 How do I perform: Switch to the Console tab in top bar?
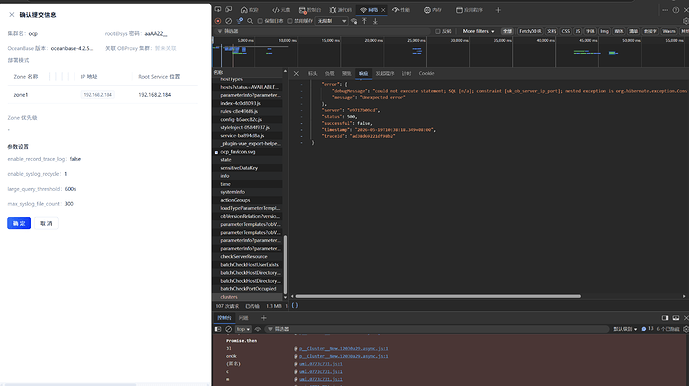[310, 10]
